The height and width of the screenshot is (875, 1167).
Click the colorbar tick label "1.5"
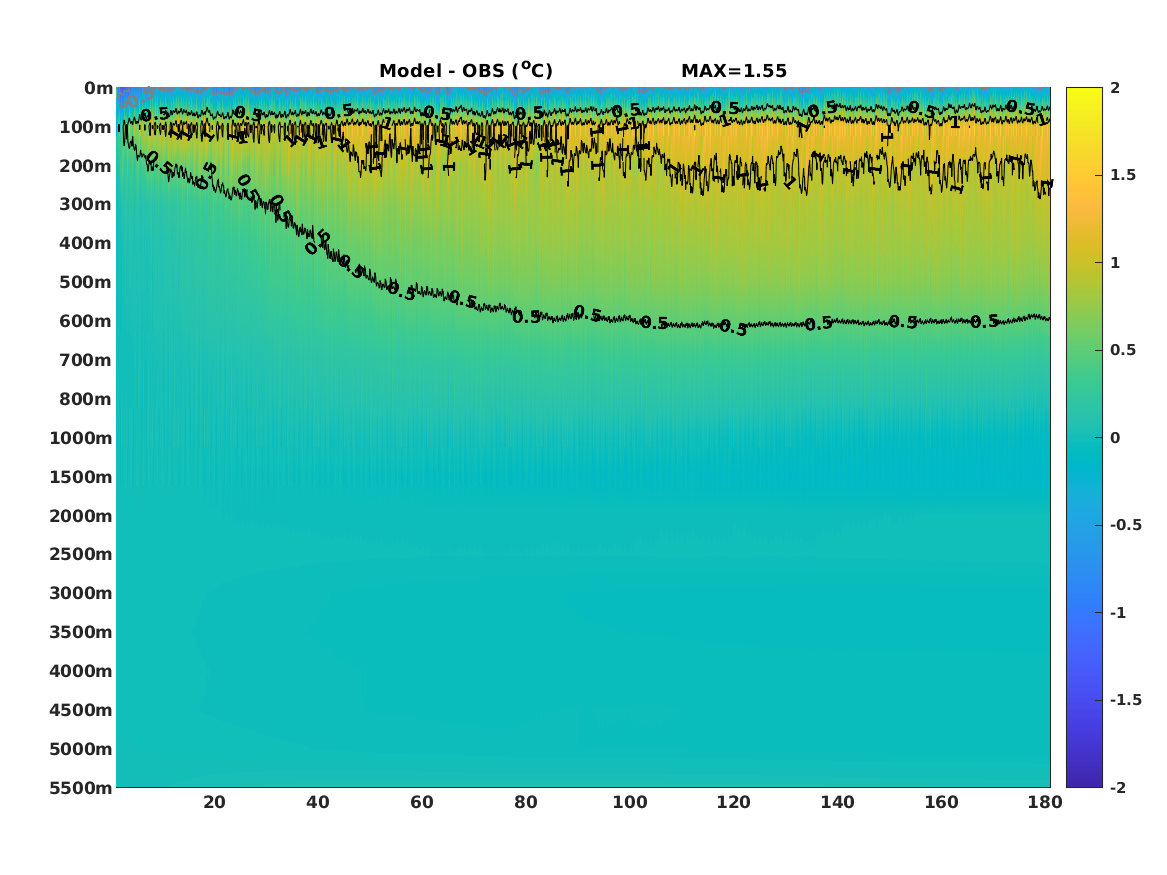pyautogui.click(x=1123, y=175)
